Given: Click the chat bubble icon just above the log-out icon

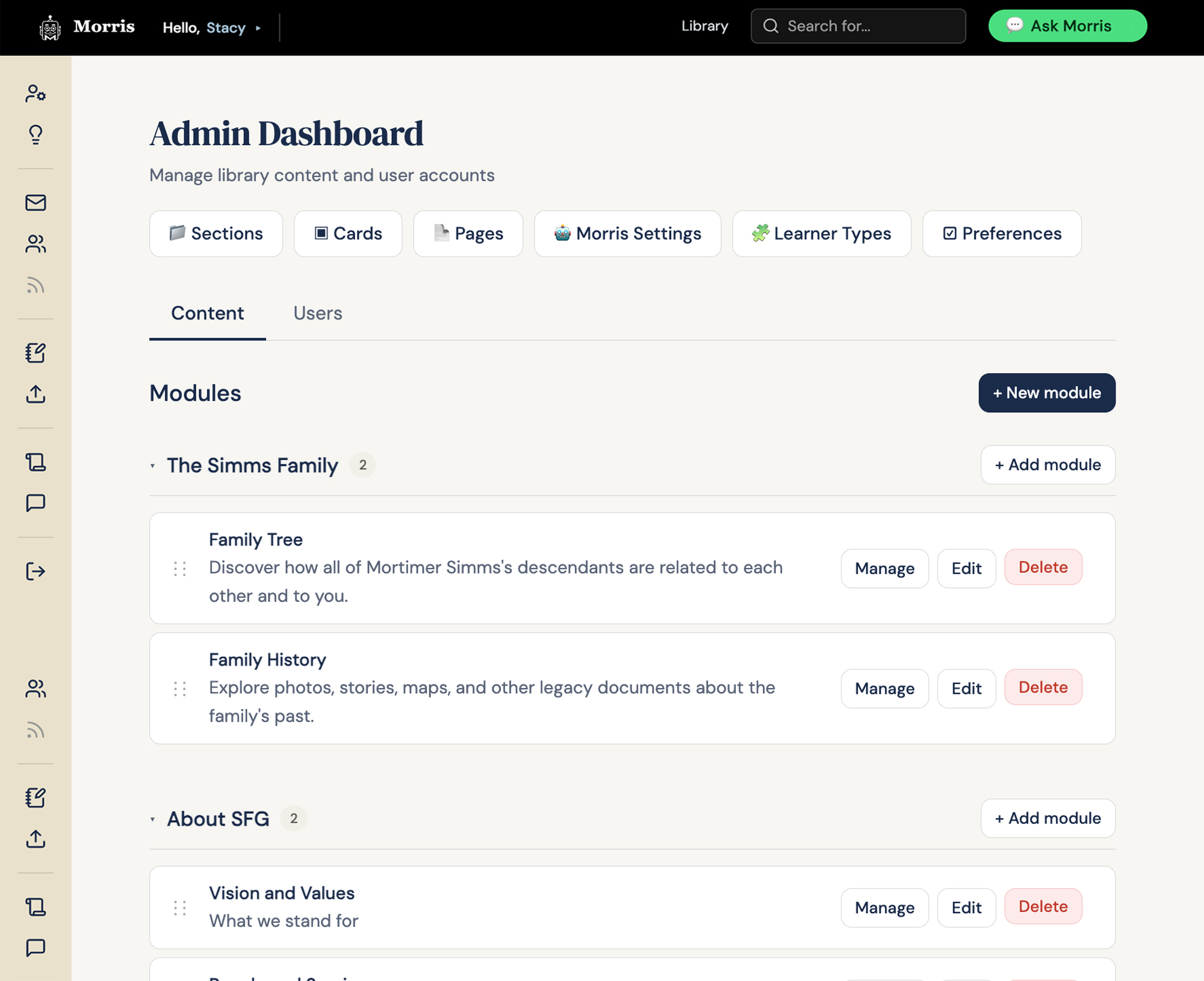Looking at the screenshot, I should (x=36, y=503).
